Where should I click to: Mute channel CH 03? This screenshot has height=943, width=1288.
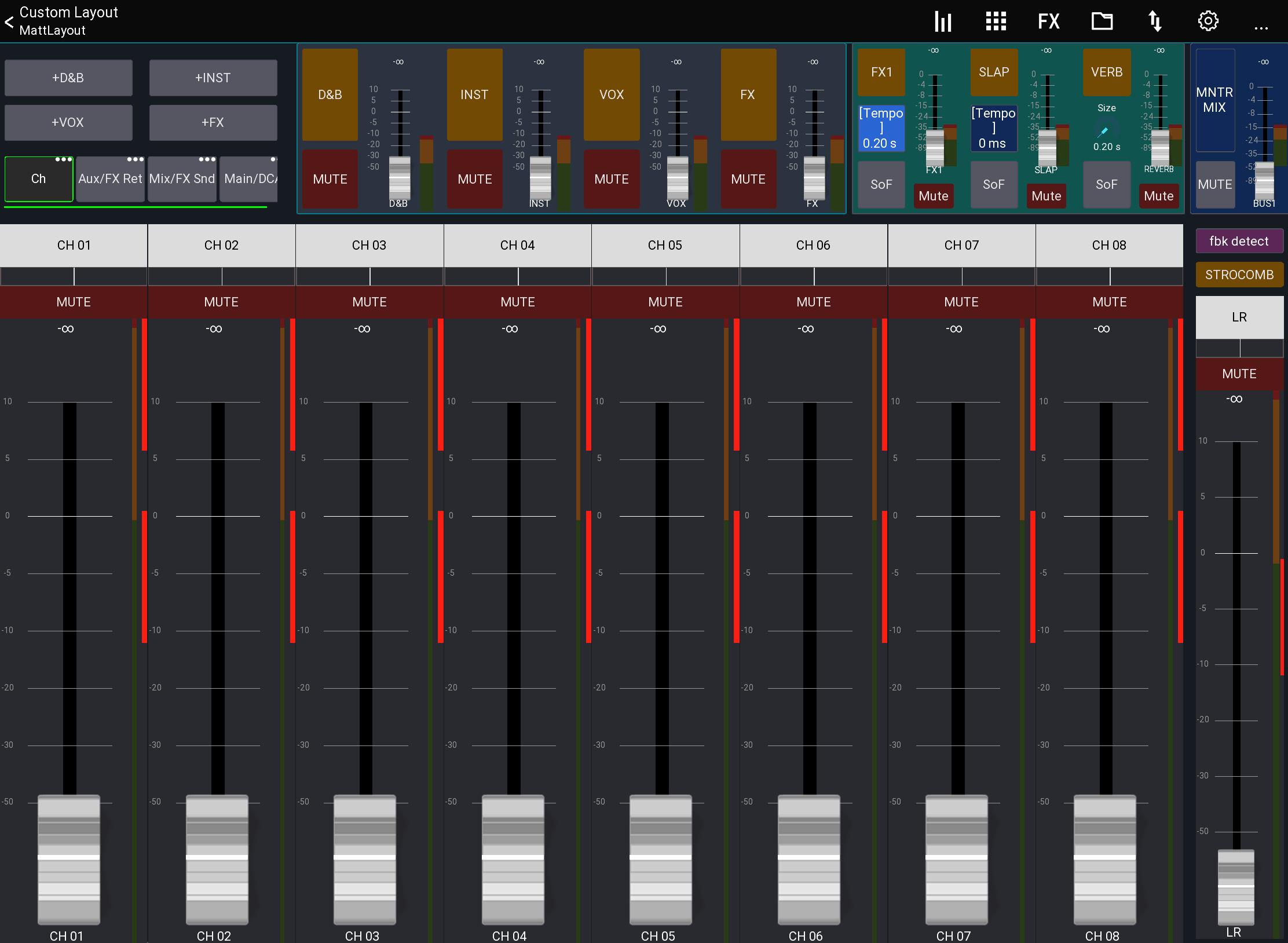369,302
